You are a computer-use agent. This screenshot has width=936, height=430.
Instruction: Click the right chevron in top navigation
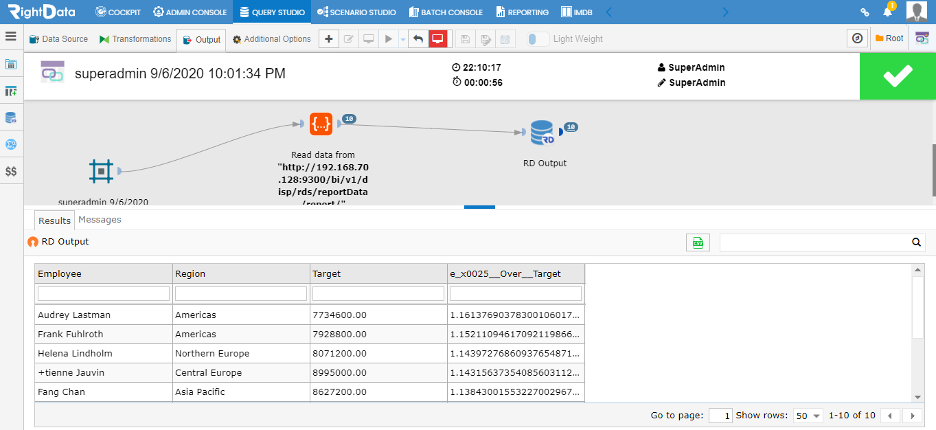click(x=725, y=11)
